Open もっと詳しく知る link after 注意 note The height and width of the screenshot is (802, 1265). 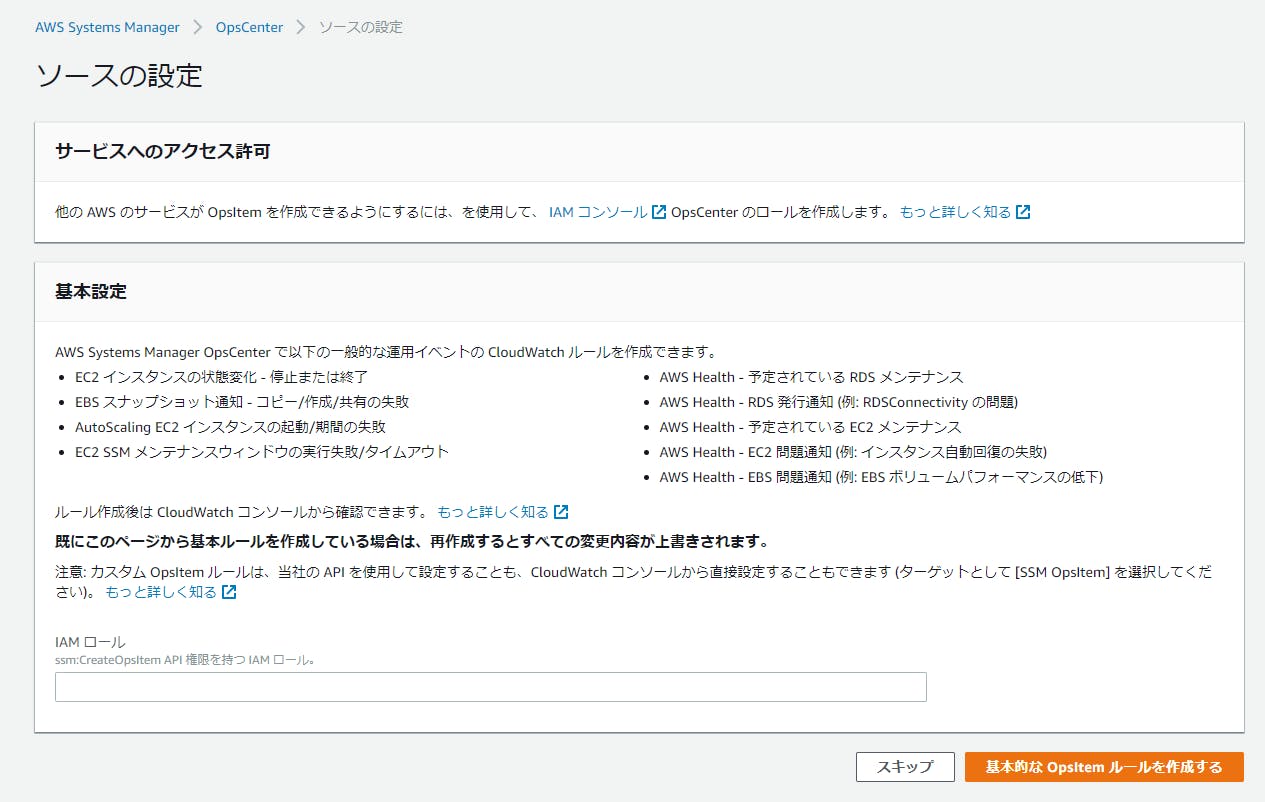(161, 592)
